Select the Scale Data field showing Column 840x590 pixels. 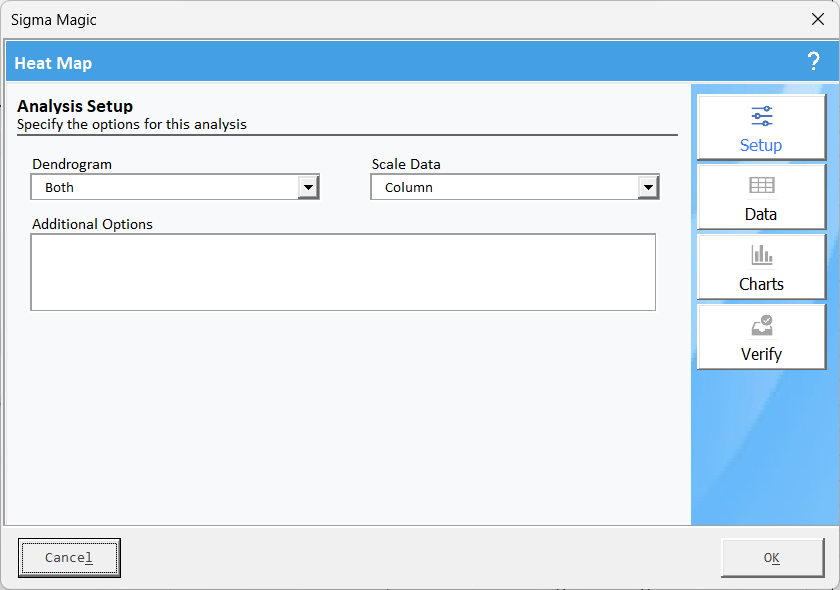click(515, 187)
